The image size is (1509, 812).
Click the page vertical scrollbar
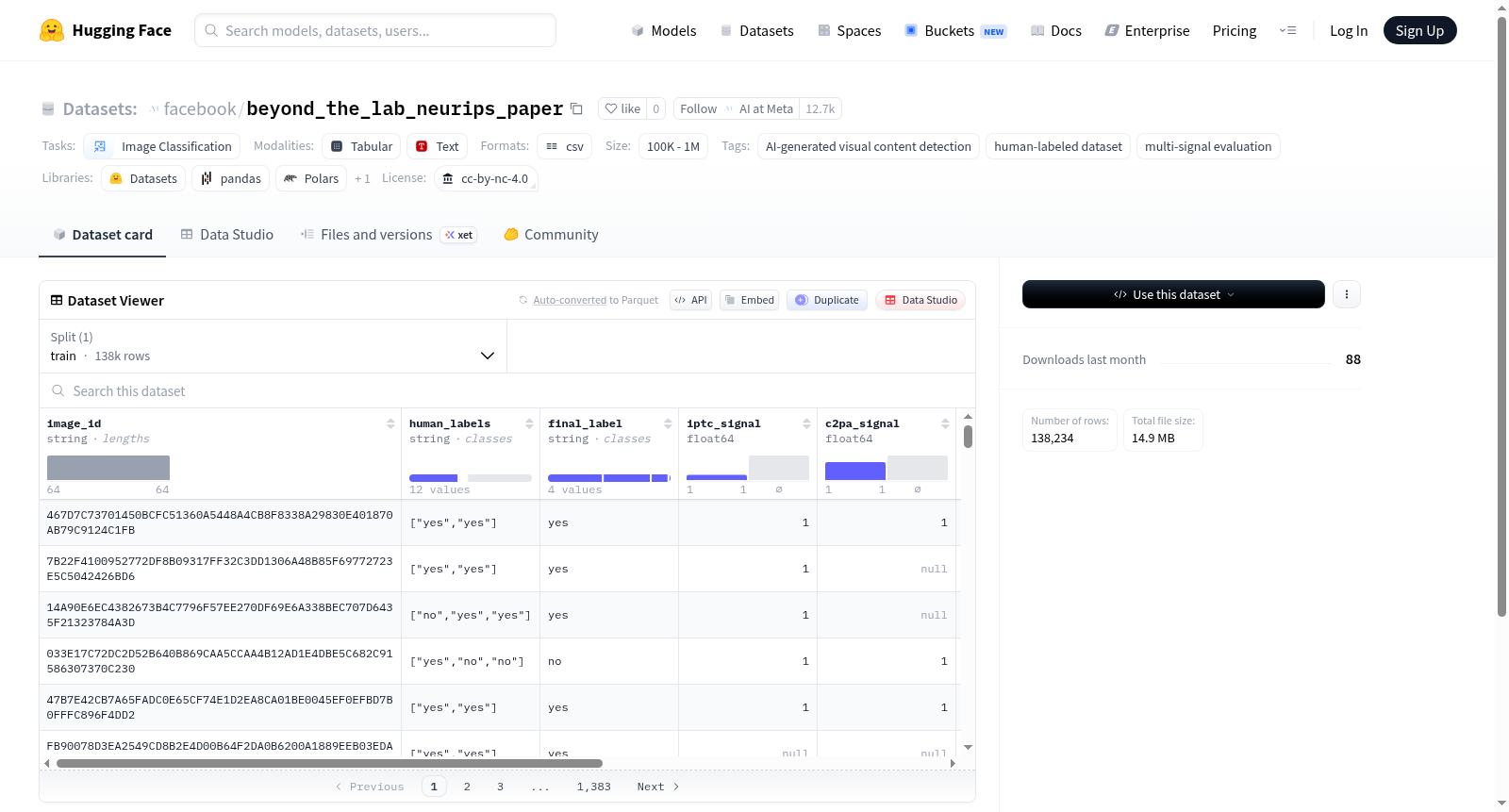tap(1501, 317)
